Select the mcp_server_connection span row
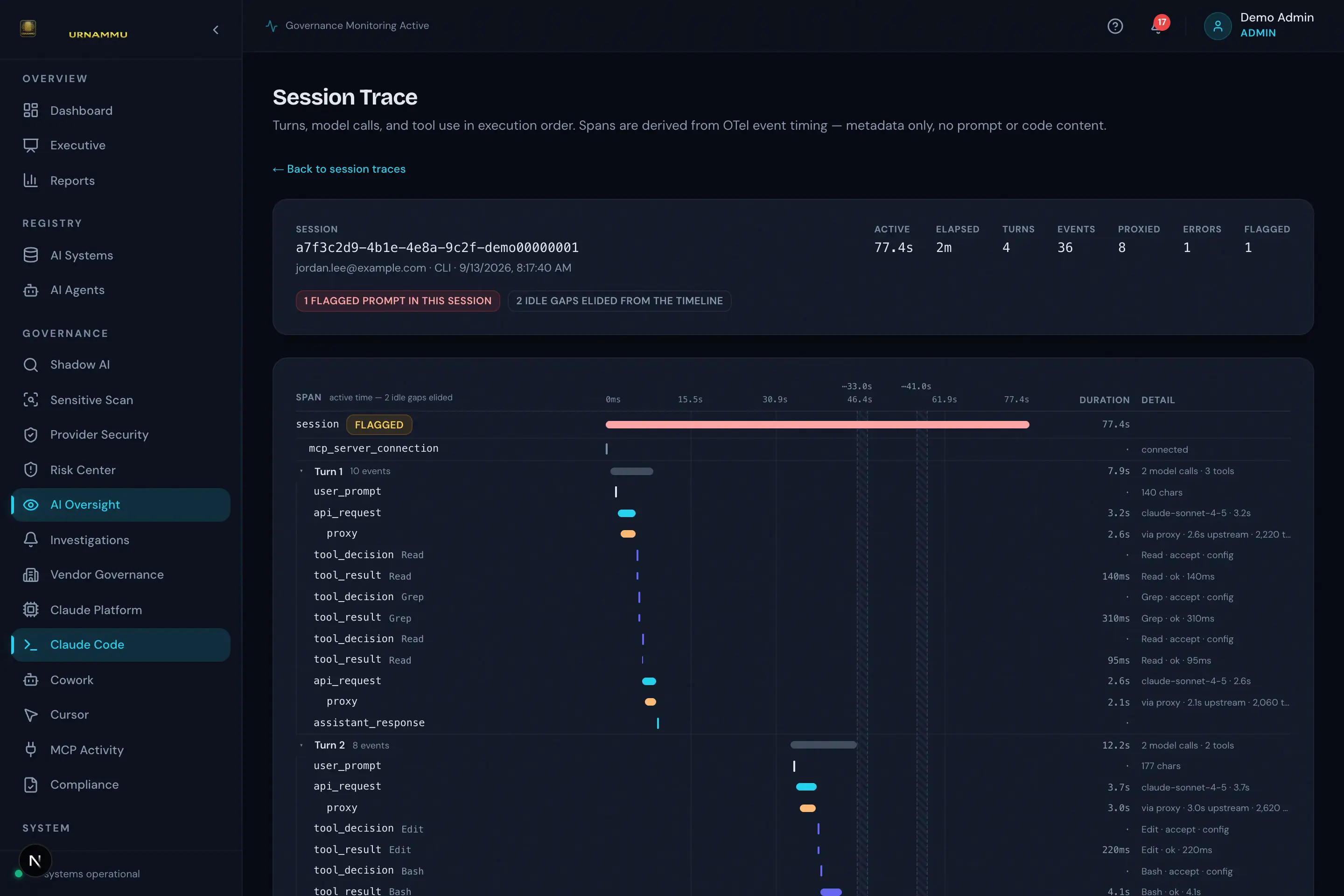Screen dimensions: 1344x896 [792, 449]
